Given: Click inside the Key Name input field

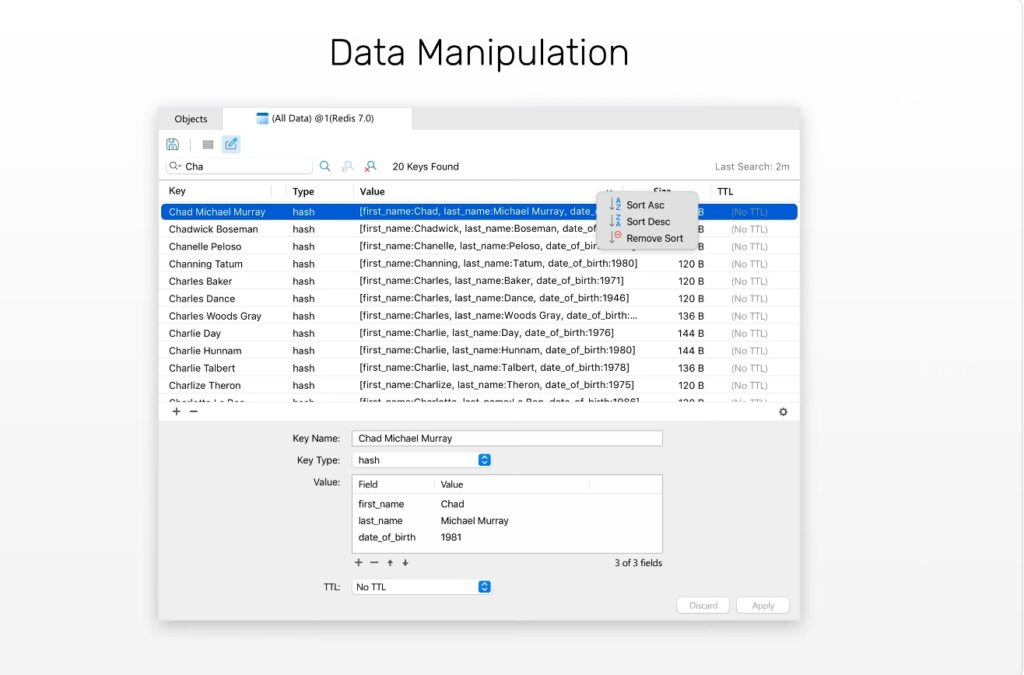Looking at the screenshot, I should click(505, 438).
